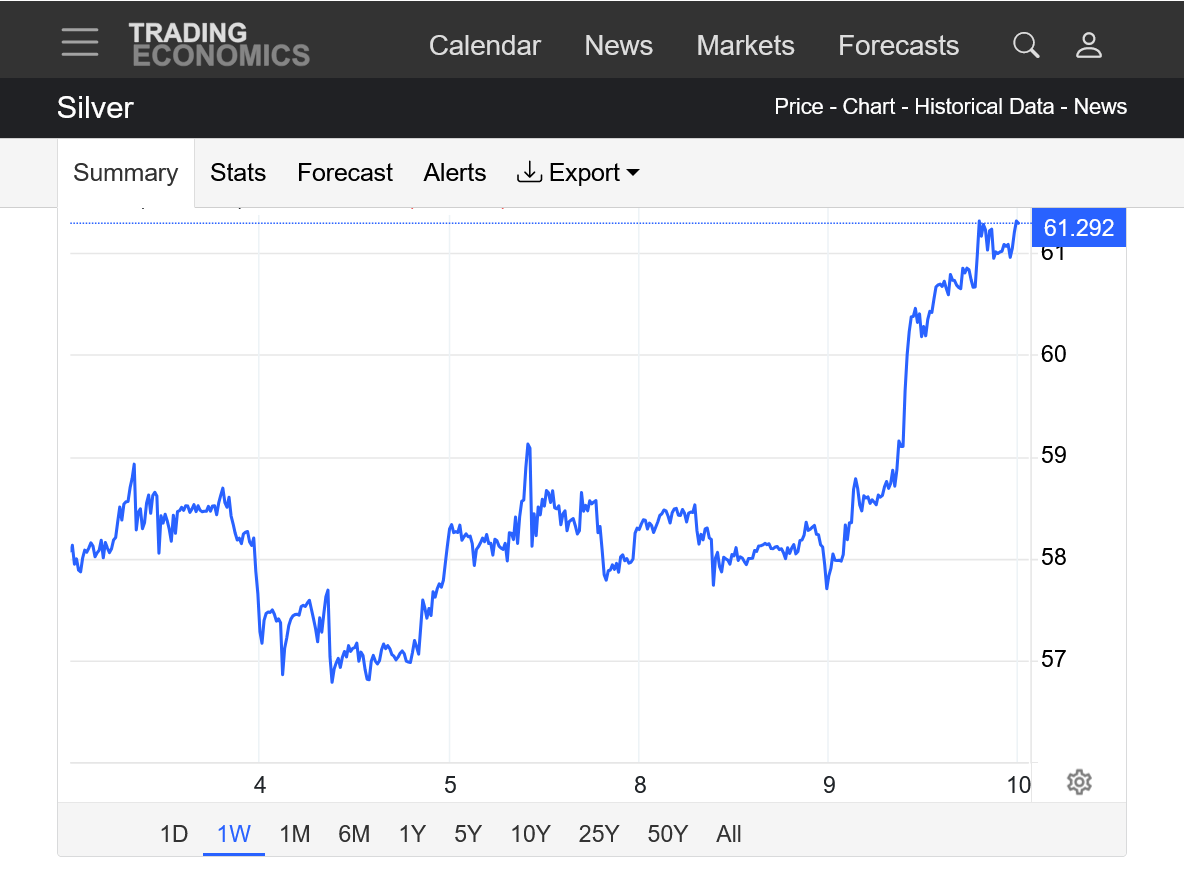Expand the Export dropdown
The height and width of the screenshot is (892, 1184).
(x=578, y=173)
